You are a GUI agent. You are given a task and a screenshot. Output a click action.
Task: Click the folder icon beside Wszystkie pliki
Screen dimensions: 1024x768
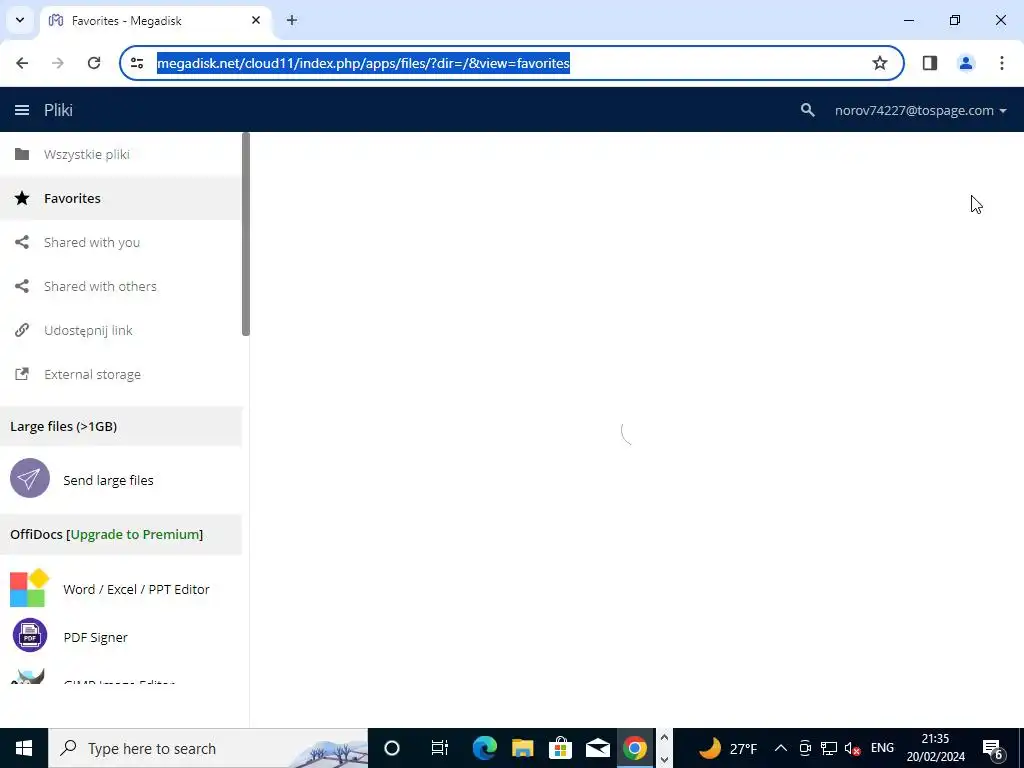point(22,154)
